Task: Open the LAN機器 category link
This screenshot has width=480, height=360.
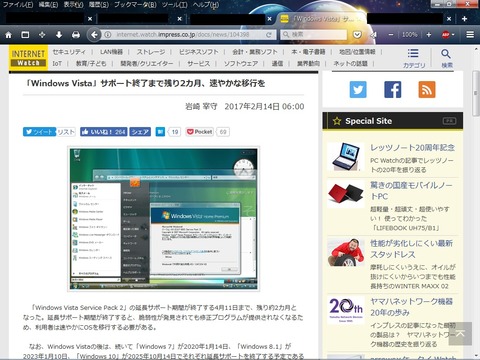Action: click(111, 52)
